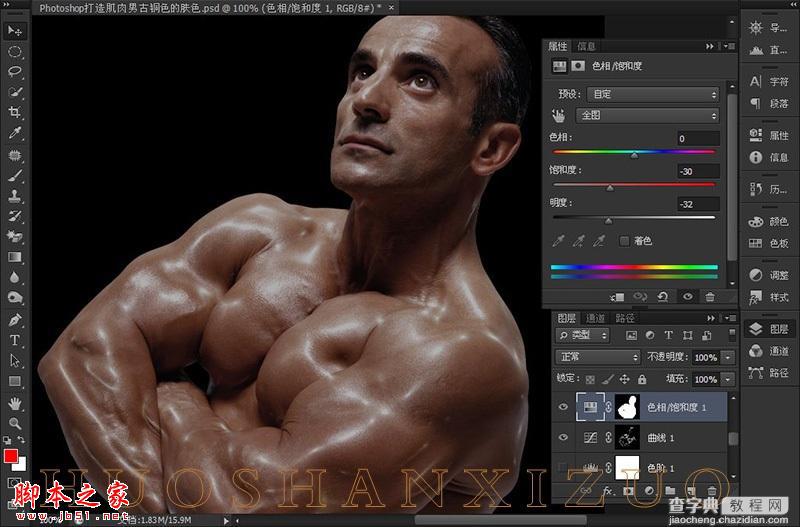Screen dimensions: 800x527
Task: Reset the adjustment to defaults
Action: pos(662,296)
